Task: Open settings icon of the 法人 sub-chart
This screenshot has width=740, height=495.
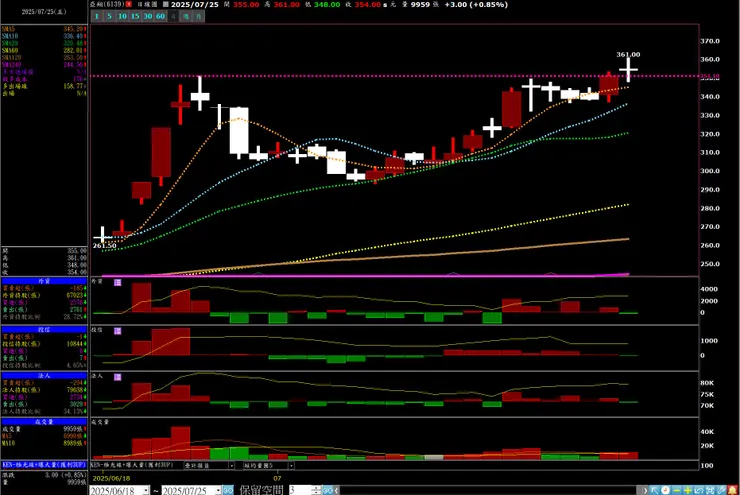Action: pos(118,377)
